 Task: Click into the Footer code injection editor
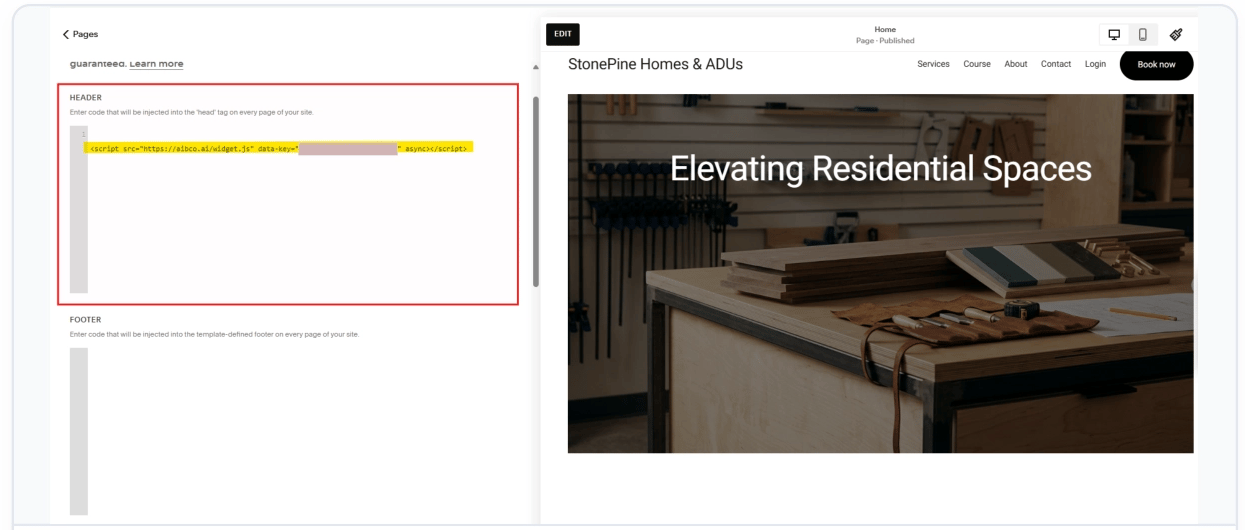pos(293,431)
